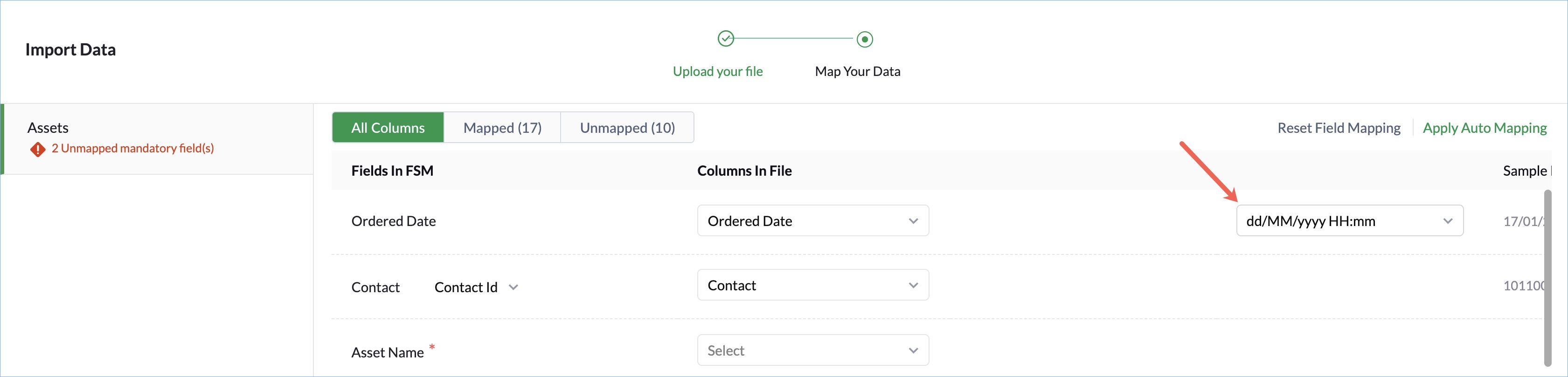Switch to the Unmapped (10) tab

pyautogui.click(x=627, y=128)
